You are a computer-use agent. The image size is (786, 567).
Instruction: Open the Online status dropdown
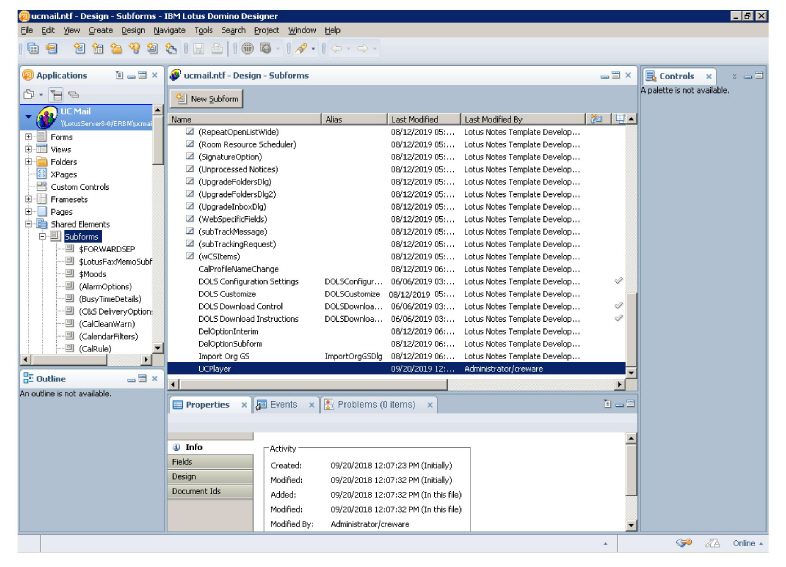pyautogui.click(x=747, y=543)
